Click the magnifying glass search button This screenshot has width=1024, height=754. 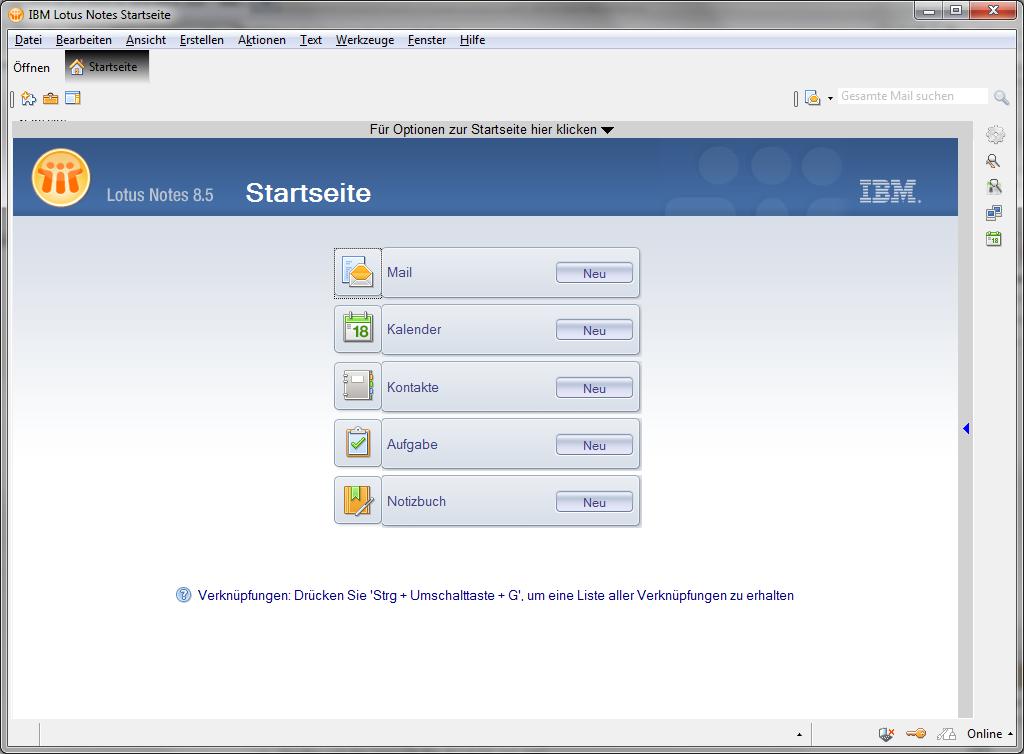tap(1001, 97)
